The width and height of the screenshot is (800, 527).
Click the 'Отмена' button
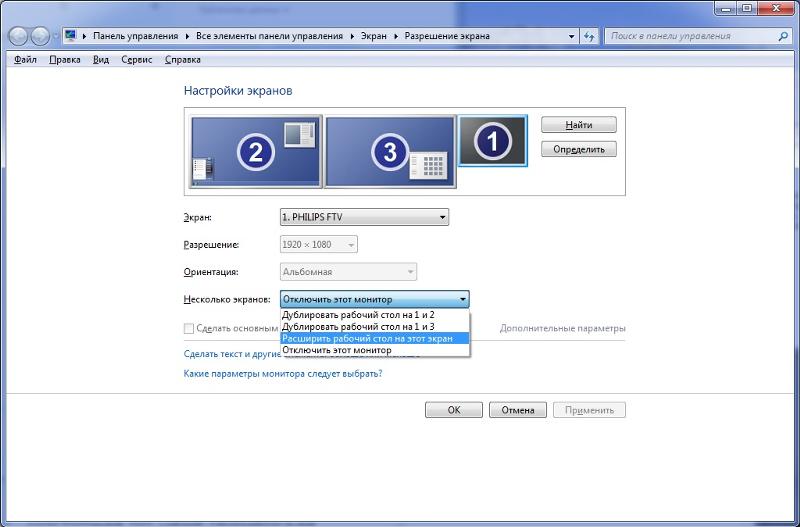click(x=517, y=410)
